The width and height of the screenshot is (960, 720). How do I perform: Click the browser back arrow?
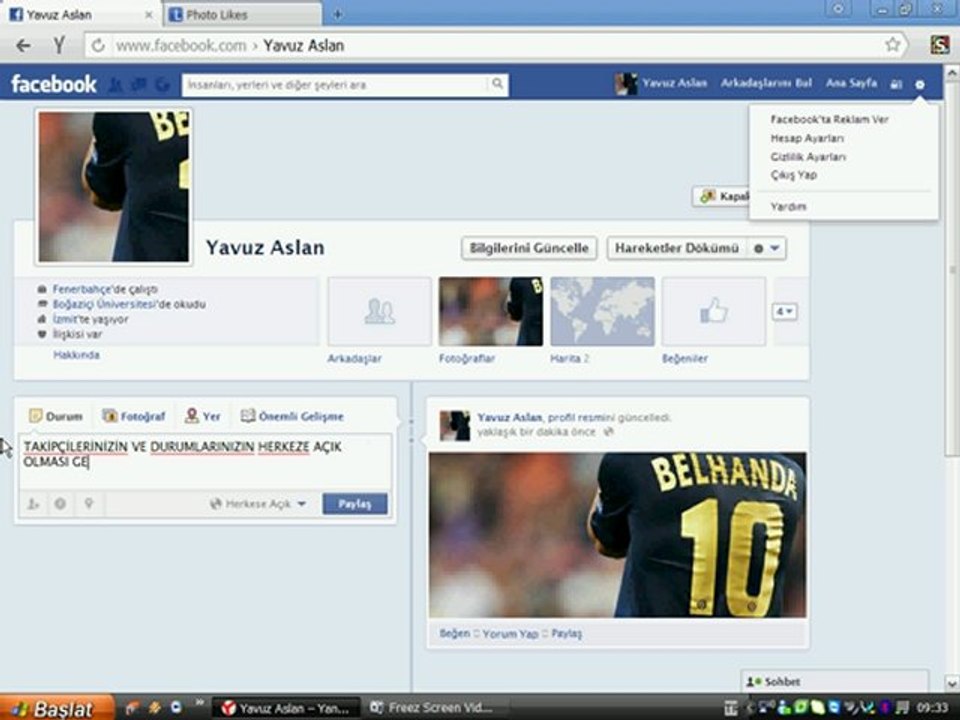[x=23, y=45]
